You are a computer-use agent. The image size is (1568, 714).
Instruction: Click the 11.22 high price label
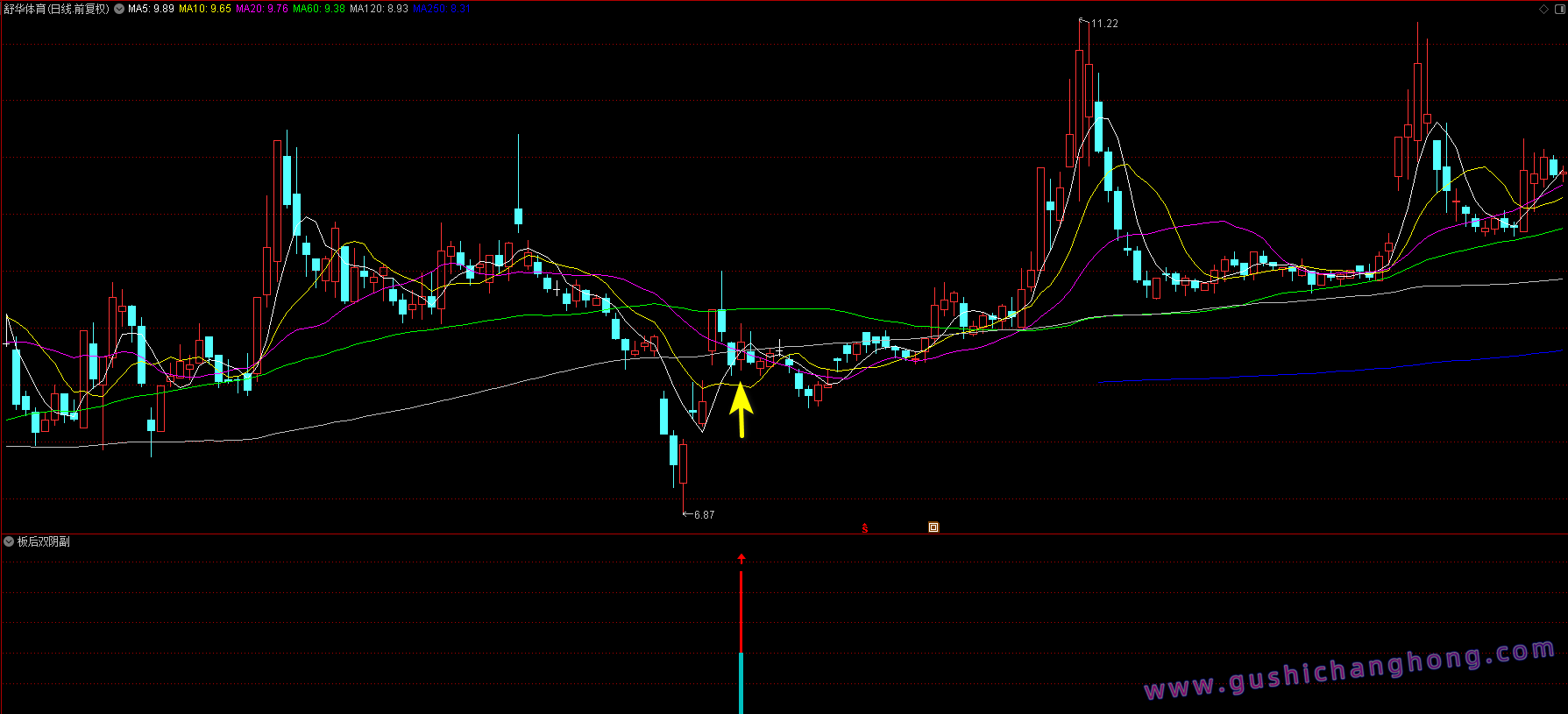1104,24
